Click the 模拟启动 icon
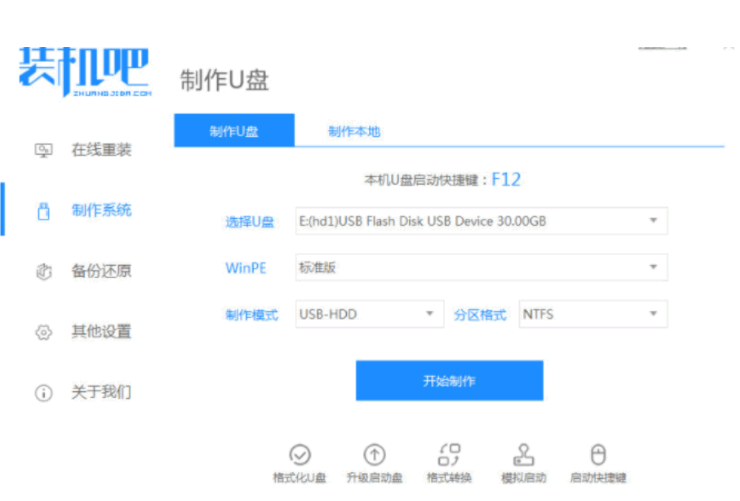Screen dimensions: 740x501 (x=523, y=455)
